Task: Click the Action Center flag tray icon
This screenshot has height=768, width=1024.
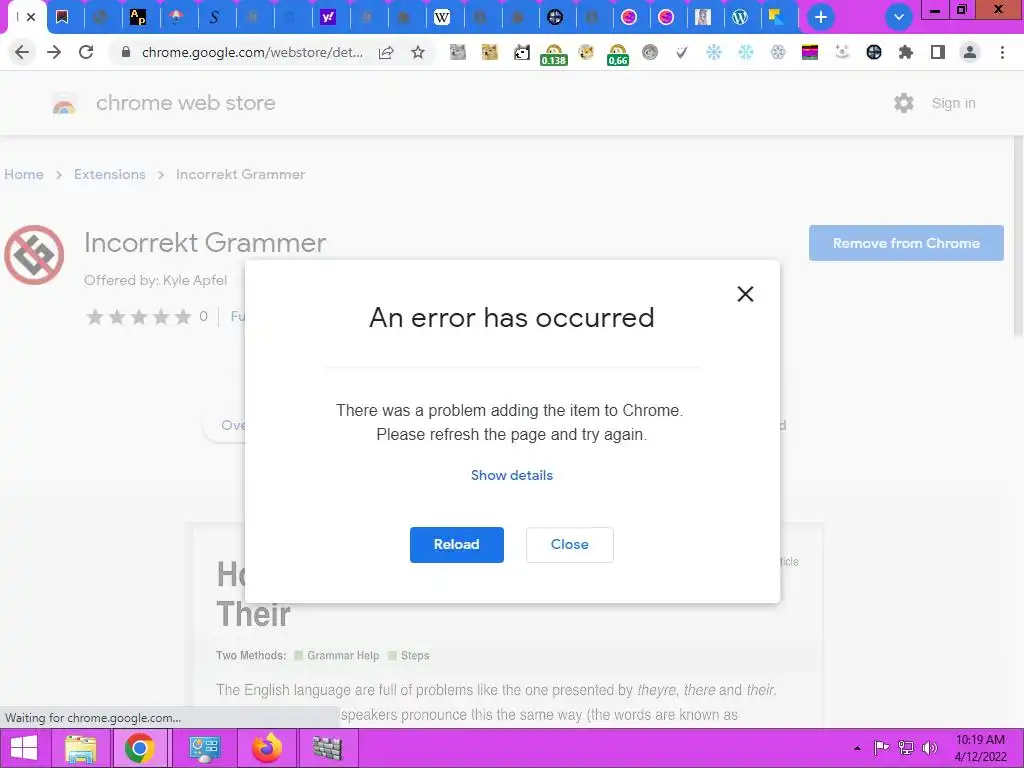Action: point(882,748)
